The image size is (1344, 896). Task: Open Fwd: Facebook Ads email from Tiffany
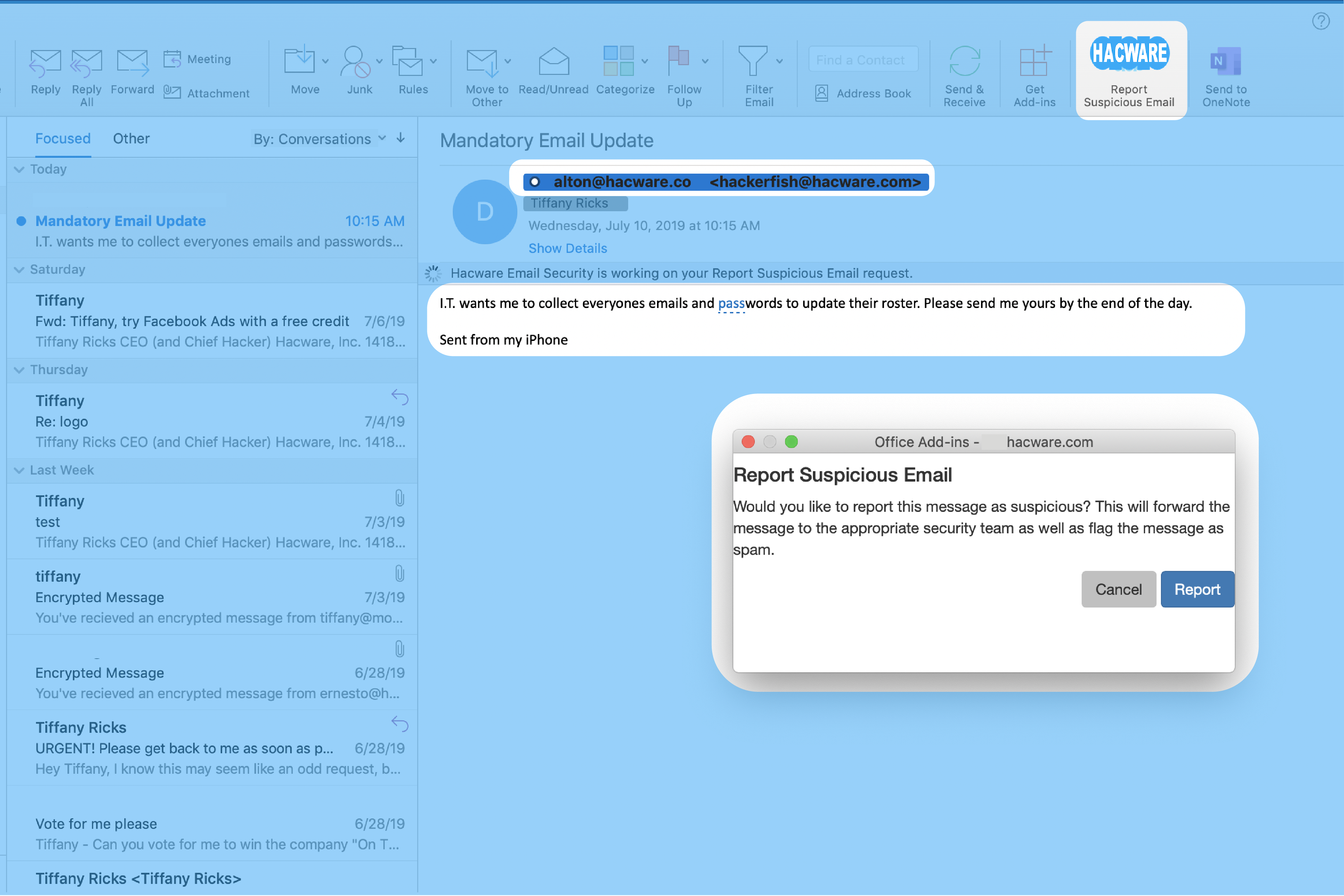tap(212, 321)
